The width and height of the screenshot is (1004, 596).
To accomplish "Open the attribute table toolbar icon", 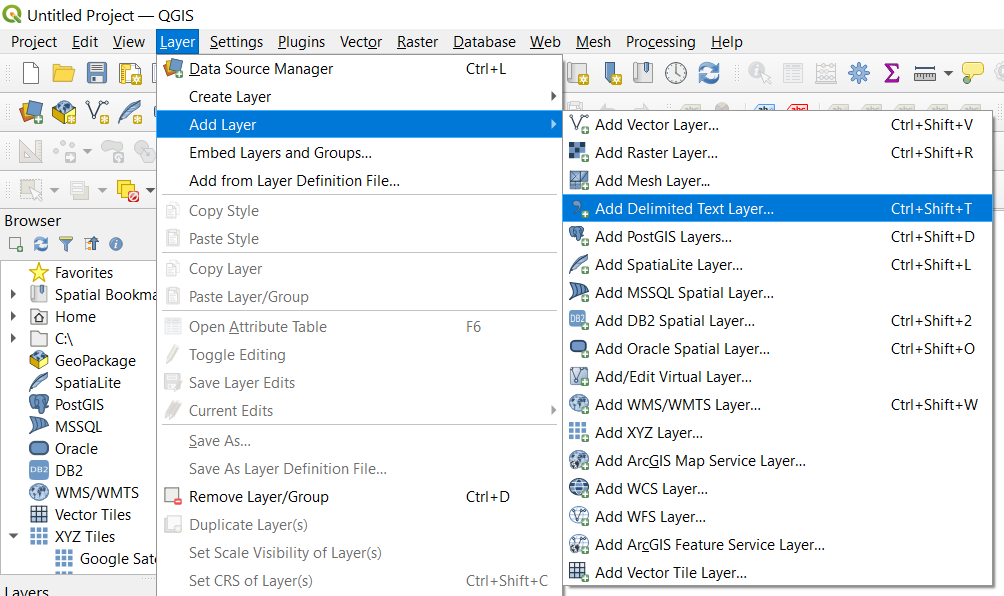I will point(793,73).
